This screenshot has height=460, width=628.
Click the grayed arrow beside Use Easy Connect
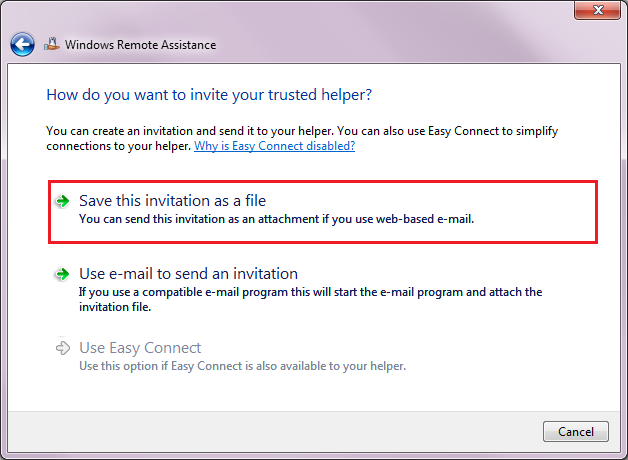[x=62, y=348]
